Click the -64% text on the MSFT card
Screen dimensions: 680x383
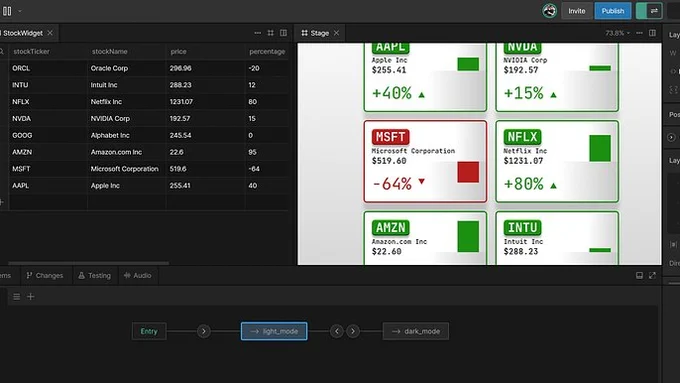tap(392, 184)
